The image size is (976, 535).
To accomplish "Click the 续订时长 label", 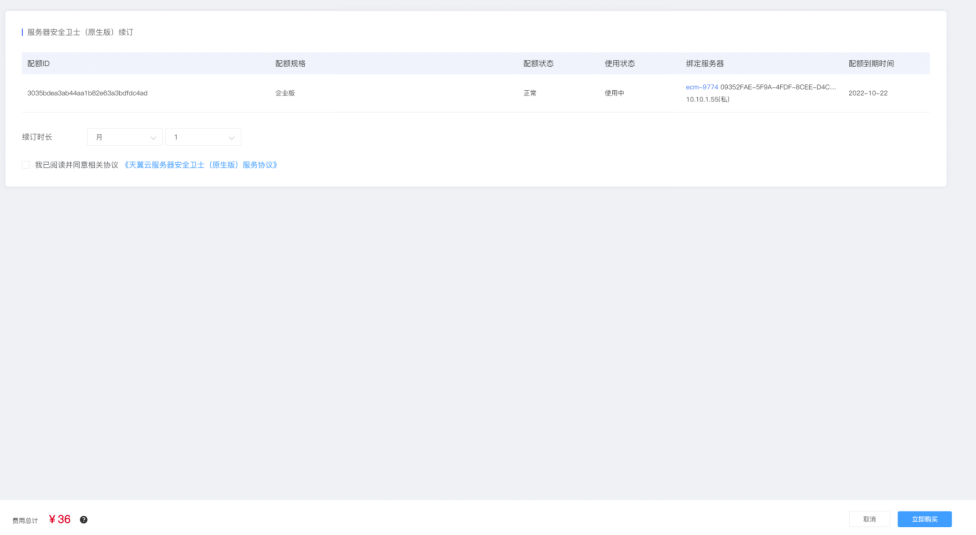I will (37, 137).
